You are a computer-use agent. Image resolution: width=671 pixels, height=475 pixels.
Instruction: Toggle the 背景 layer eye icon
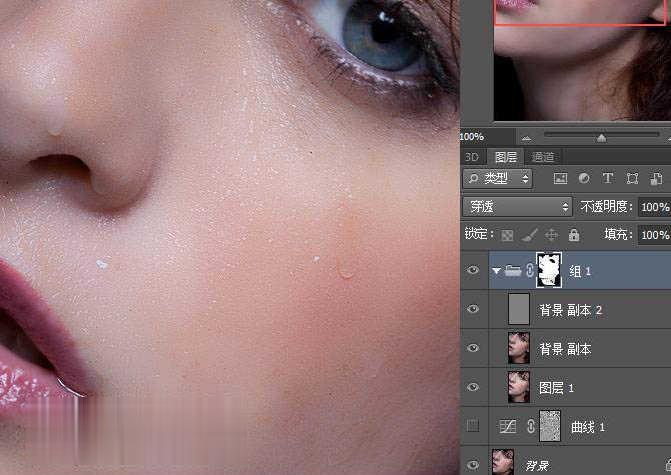473,465
